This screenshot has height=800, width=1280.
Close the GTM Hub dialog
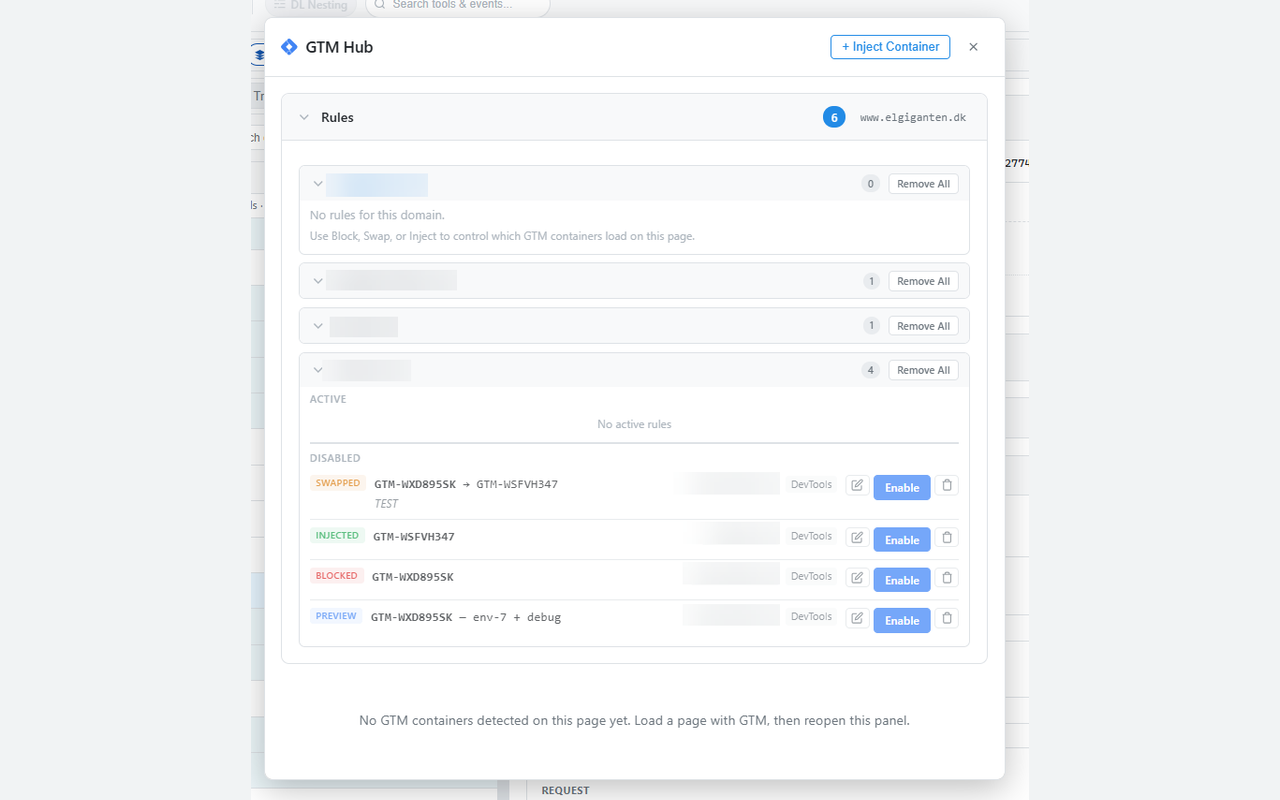(x=973, y=47)
